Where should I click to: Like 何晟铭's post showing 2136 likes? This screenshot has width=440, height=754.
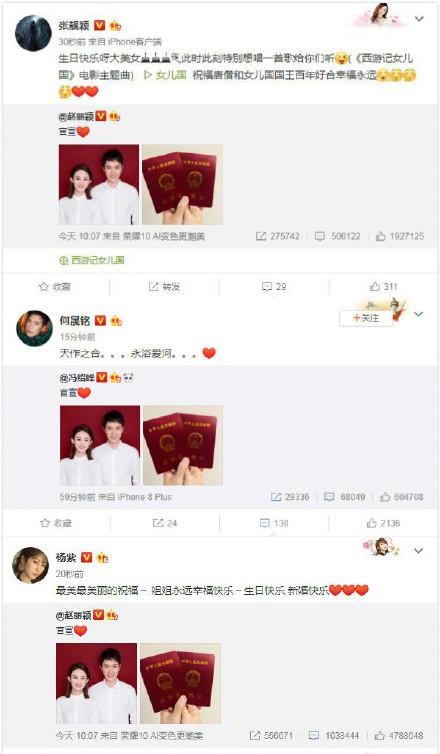[x=383, y=523]
